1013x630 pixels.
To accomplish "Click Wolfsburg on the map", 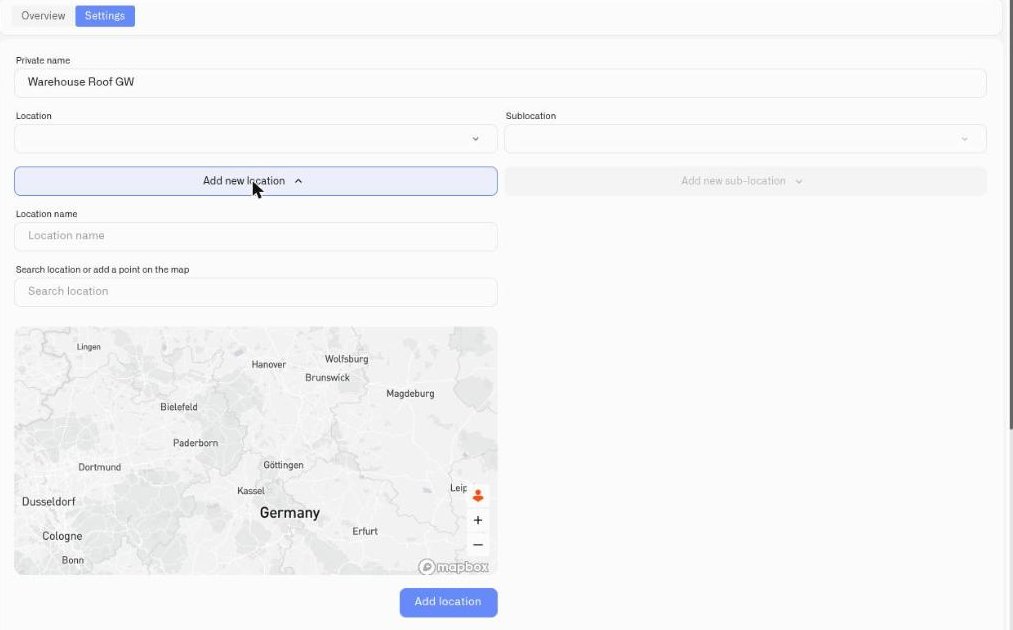I will tap(346, 359).
